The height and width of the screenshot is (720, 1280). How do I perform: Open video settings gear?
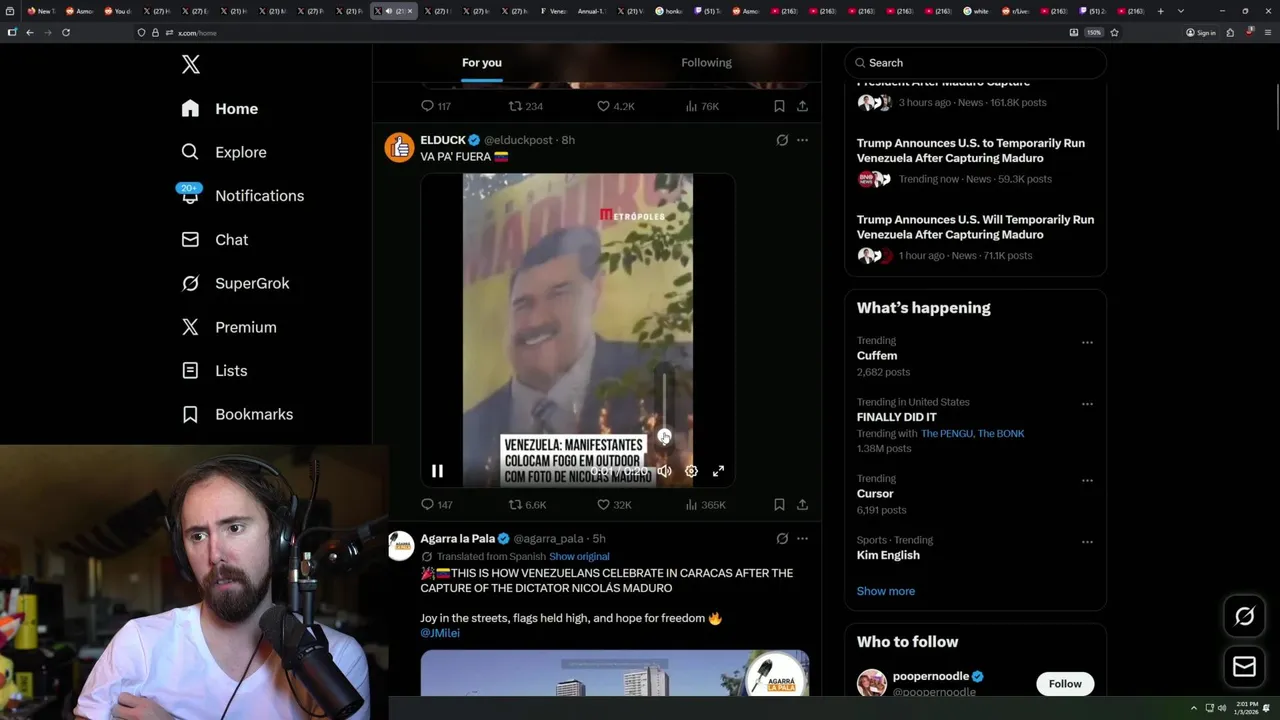pos(691,471)
